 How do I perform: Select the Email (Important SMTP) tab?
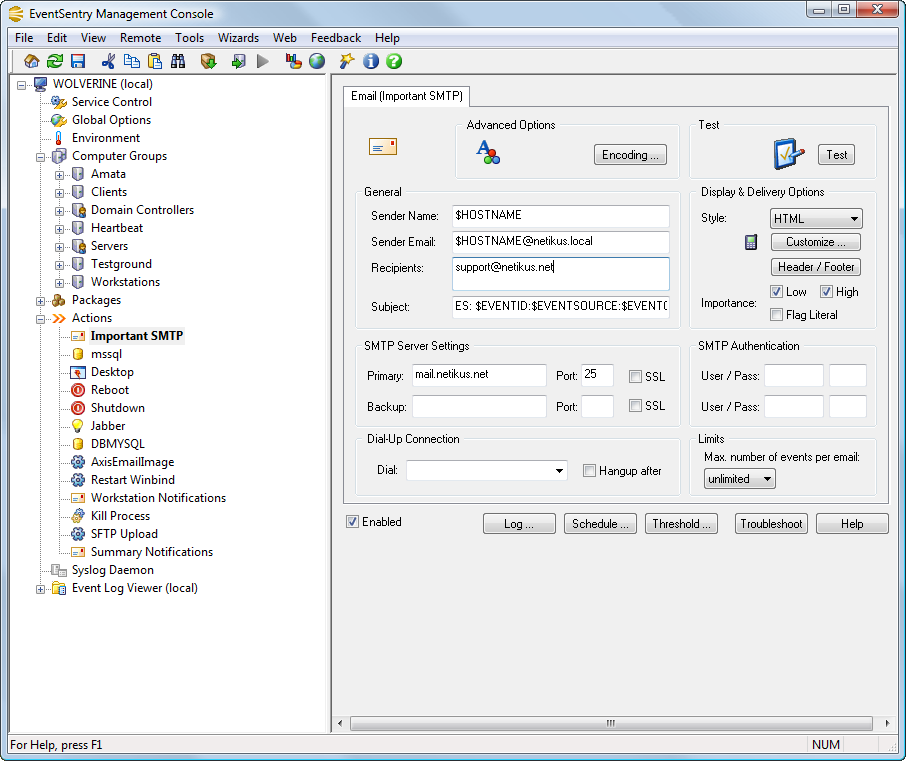click(407, 96)
